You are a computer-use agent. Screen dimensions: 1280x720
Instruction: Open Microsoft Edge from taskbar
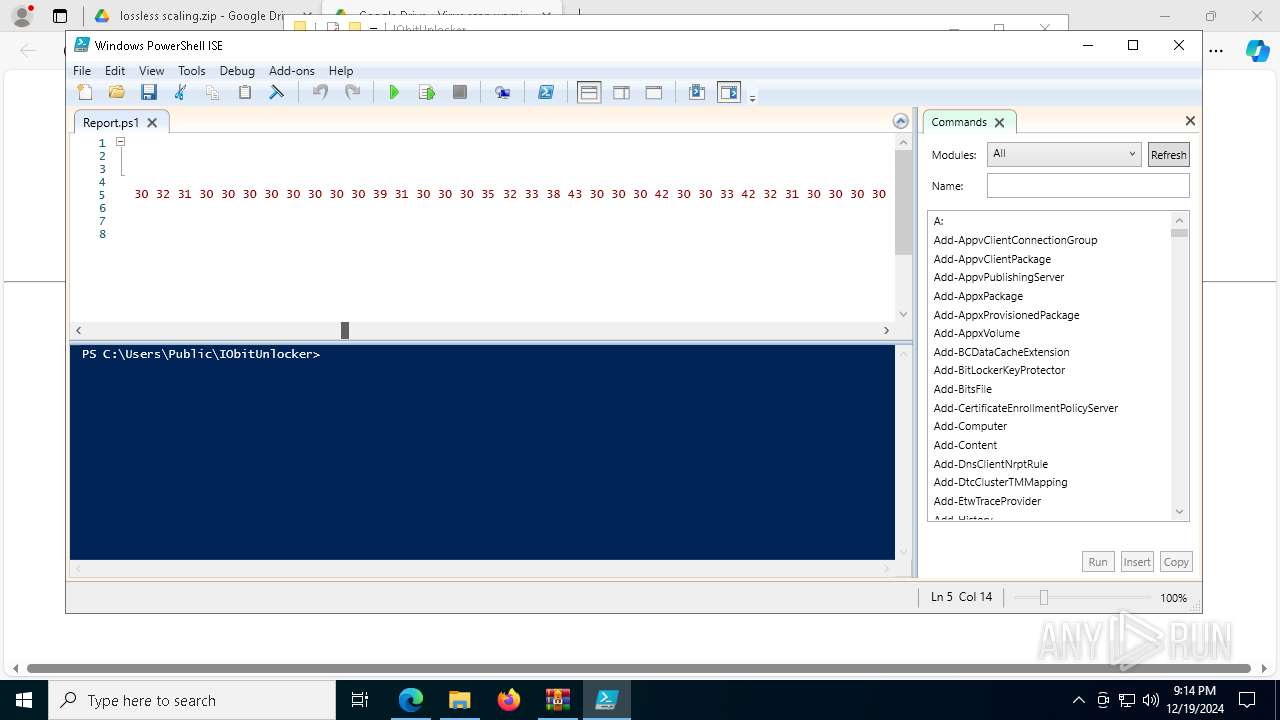pyautogui.click(x=411, y=700)
